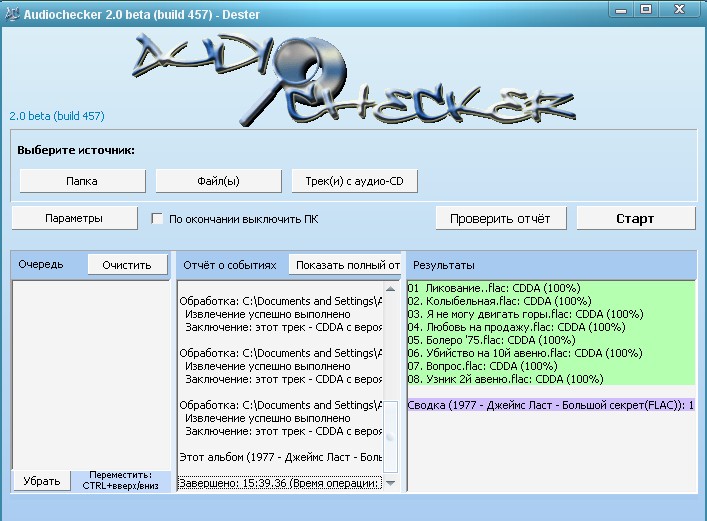Open the Параметры settings
This screenshot has height=521, width=707.
tap(74, 218)
